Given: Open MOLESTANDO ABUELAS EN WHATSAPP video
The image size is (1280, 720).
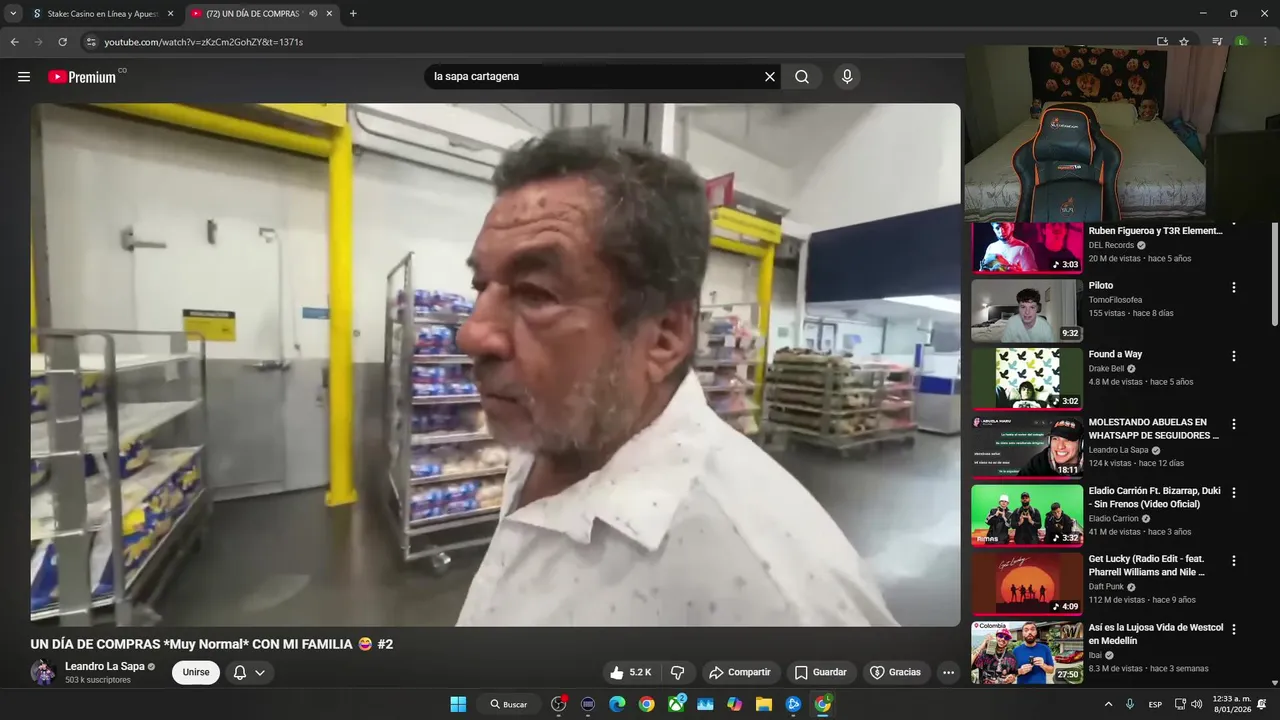Looking at the screenshot, I should [x=1154, y=429].
